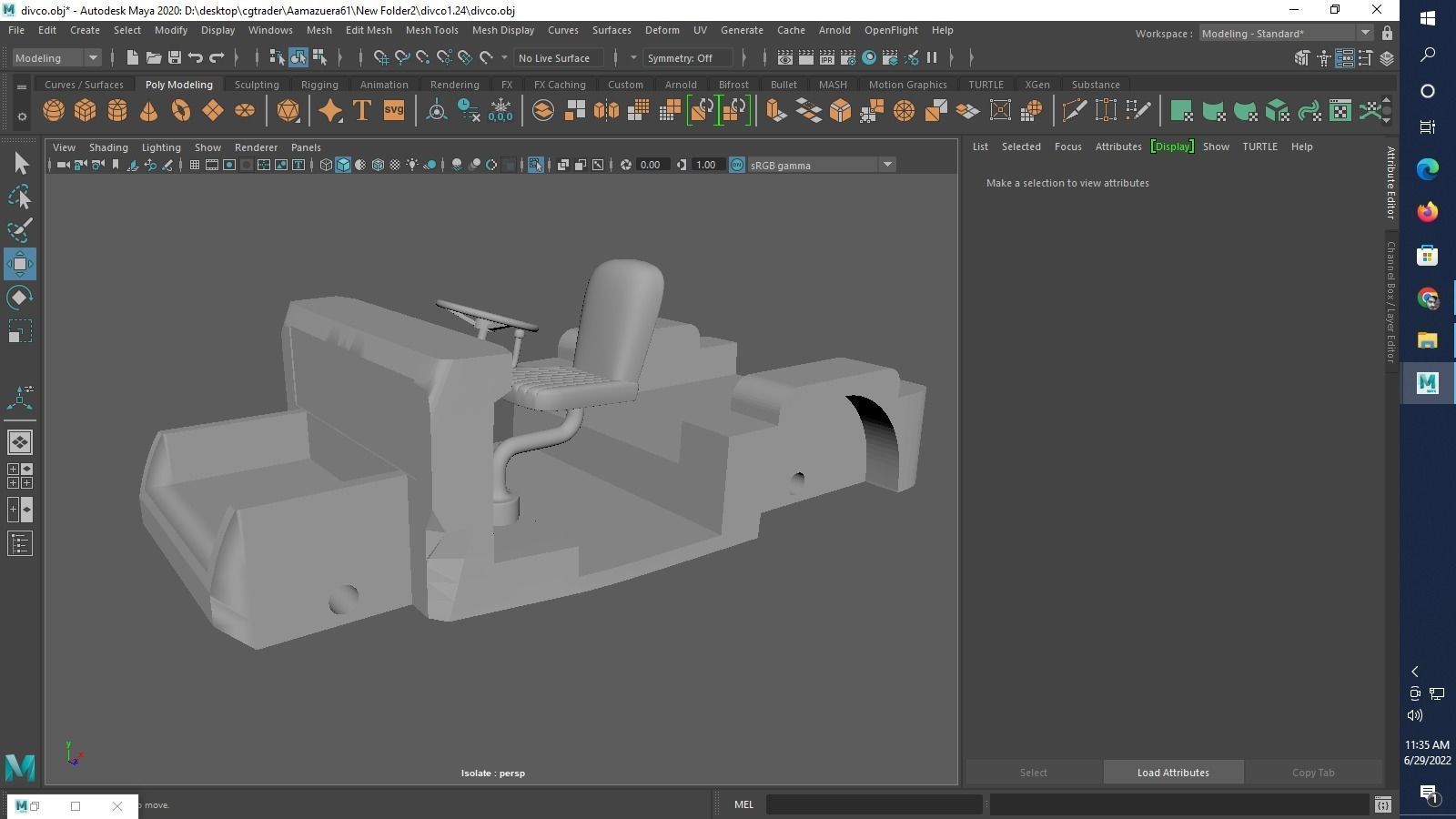Pick the arrow Select tool

tap(20, 164)
